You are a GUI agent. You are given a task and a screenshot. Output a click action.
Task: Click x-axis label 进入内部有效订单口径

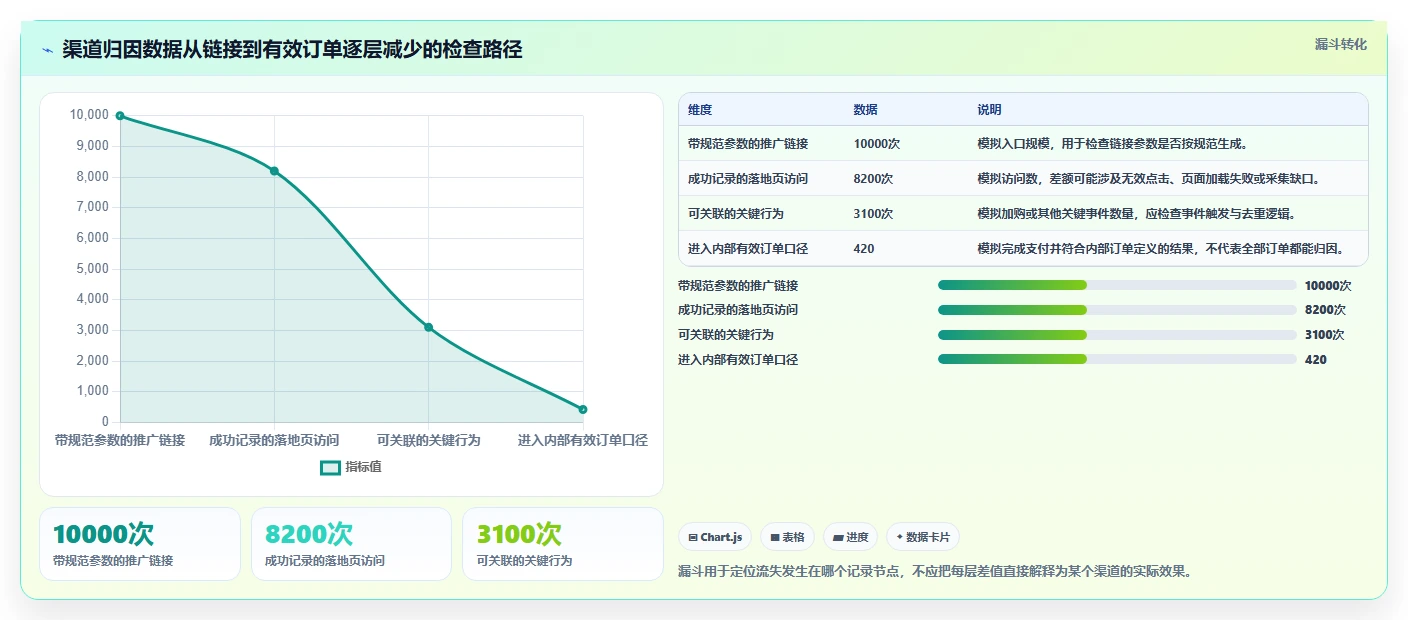coord(583,440)
